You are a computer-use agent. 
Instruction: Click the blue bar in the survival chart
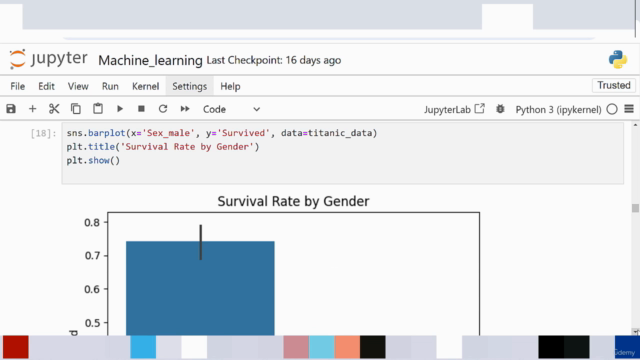(x=200, y=288)
